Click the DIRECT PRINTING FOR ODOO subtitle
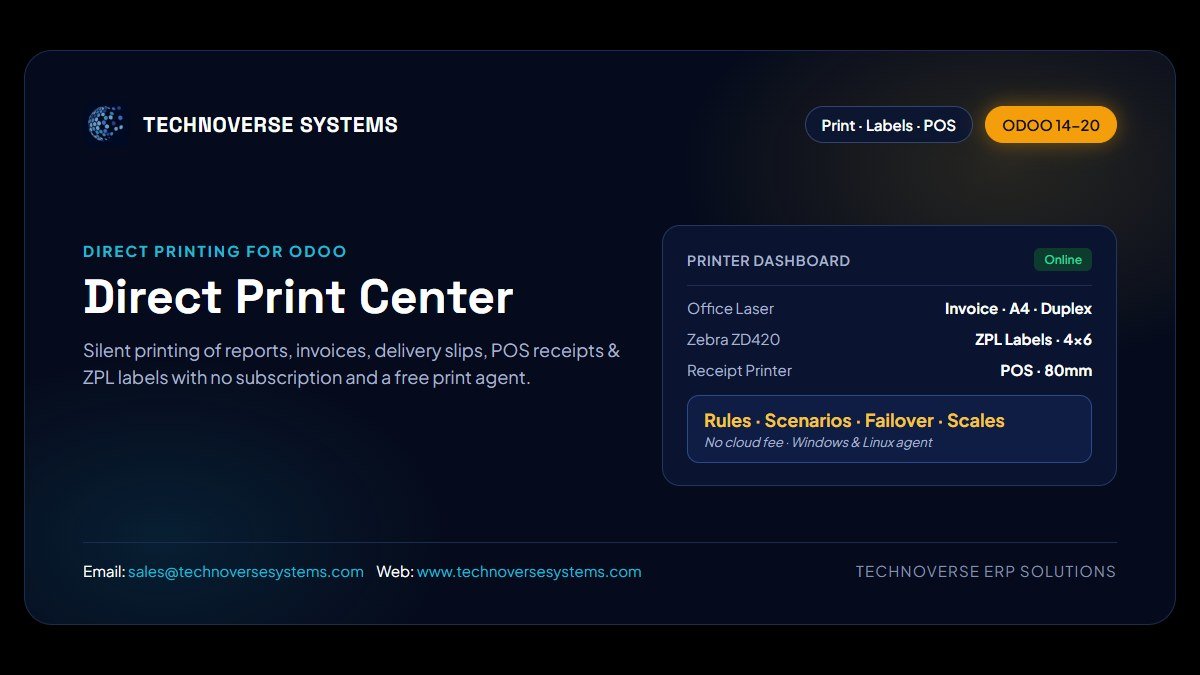The image size is (1200, 675). [x=215, y=252]
